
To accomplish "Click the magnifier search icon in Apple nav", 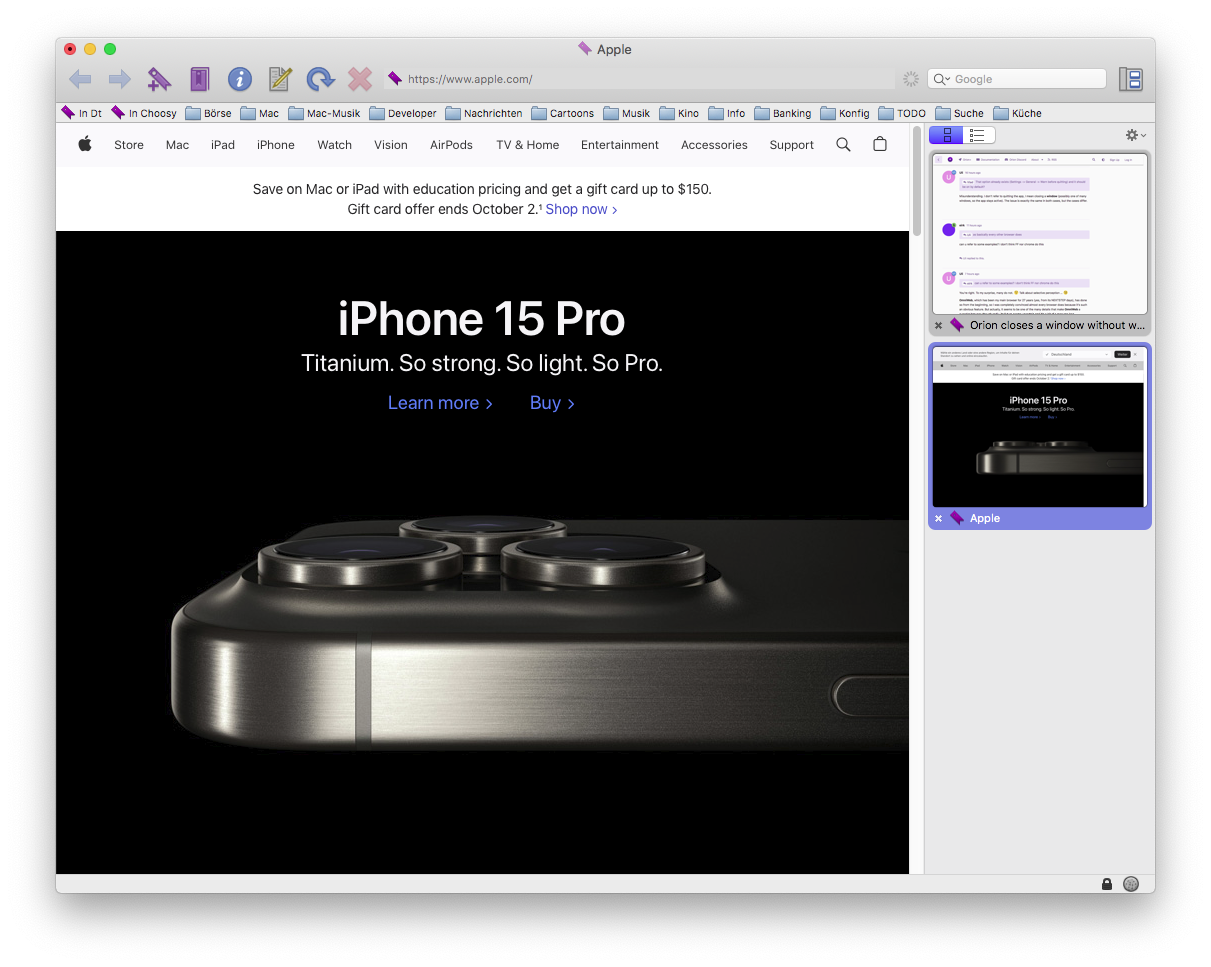I will coord(843,145).
